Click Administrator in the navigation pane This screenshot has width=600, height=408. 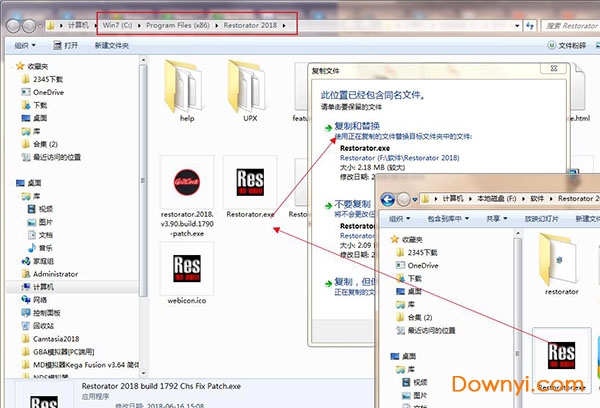point(55,273)
